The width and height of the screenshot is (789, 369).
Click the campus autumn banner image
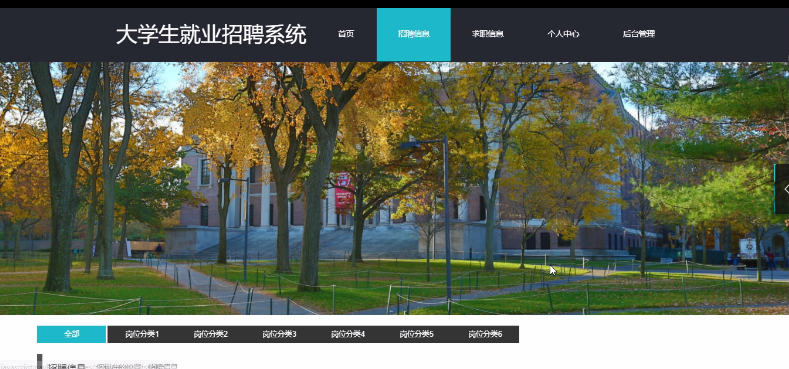coord(394,188)
